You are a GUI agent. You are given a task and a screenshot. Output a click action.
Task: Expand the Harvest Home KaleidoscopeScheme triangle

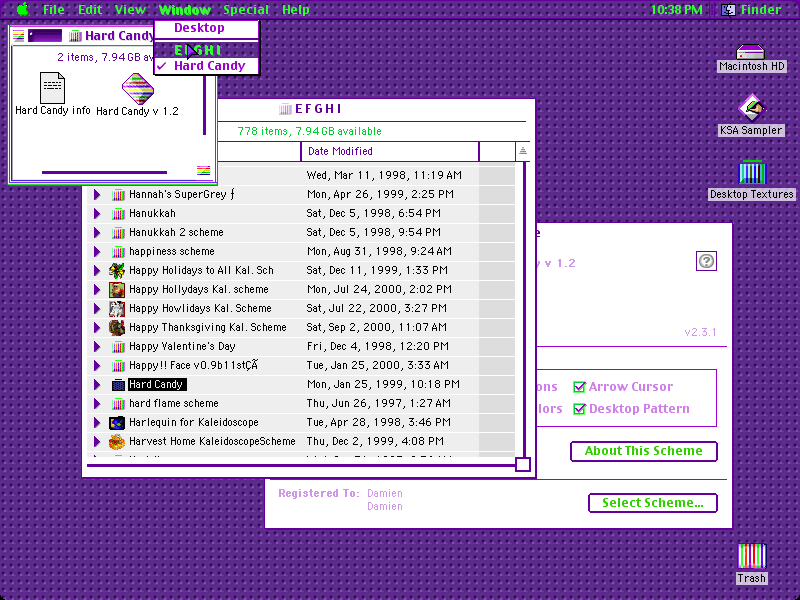97,441
